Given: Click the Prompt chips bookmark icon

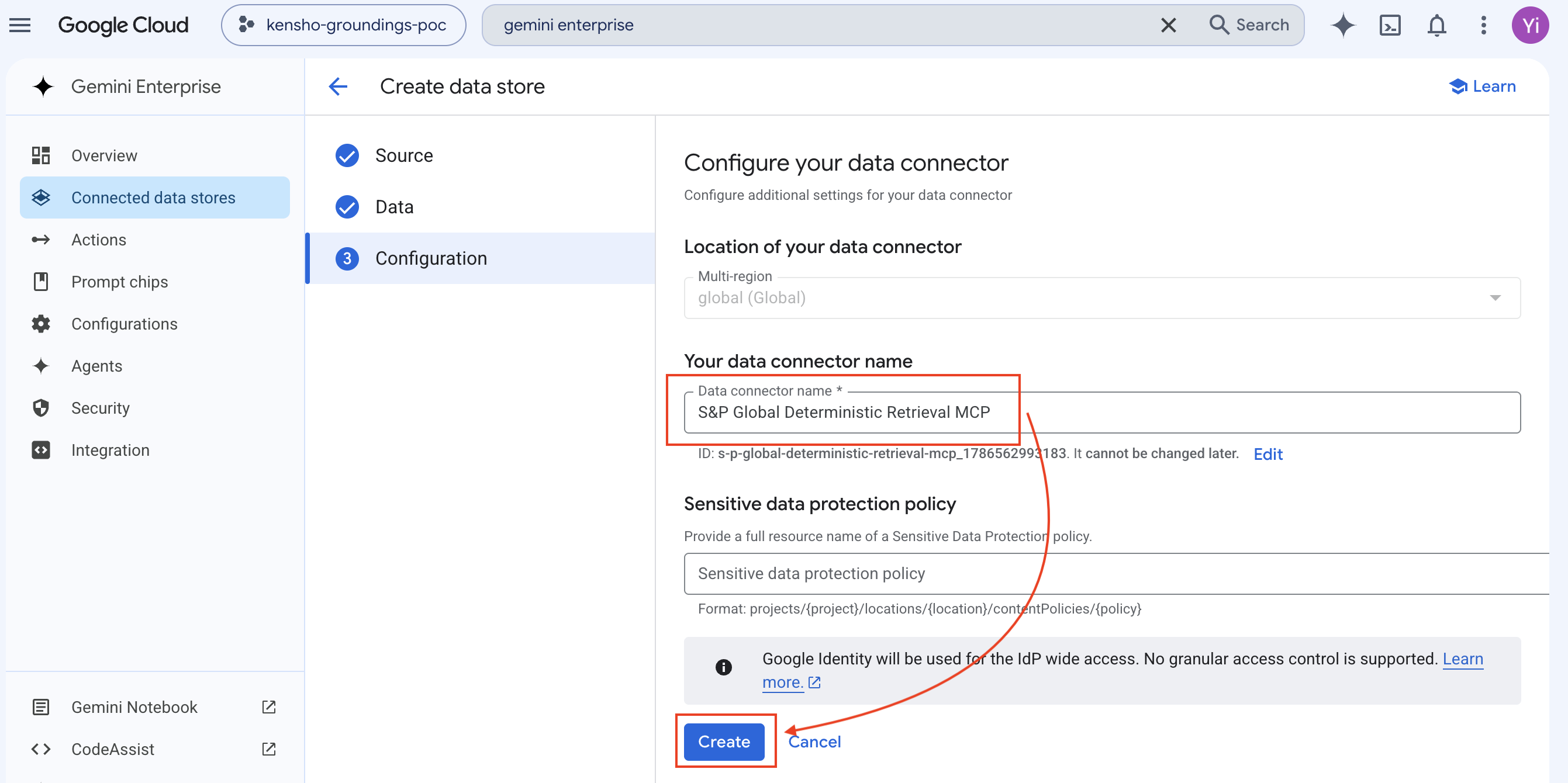Looking at the screenshot, I should click(x=41, y=281).
